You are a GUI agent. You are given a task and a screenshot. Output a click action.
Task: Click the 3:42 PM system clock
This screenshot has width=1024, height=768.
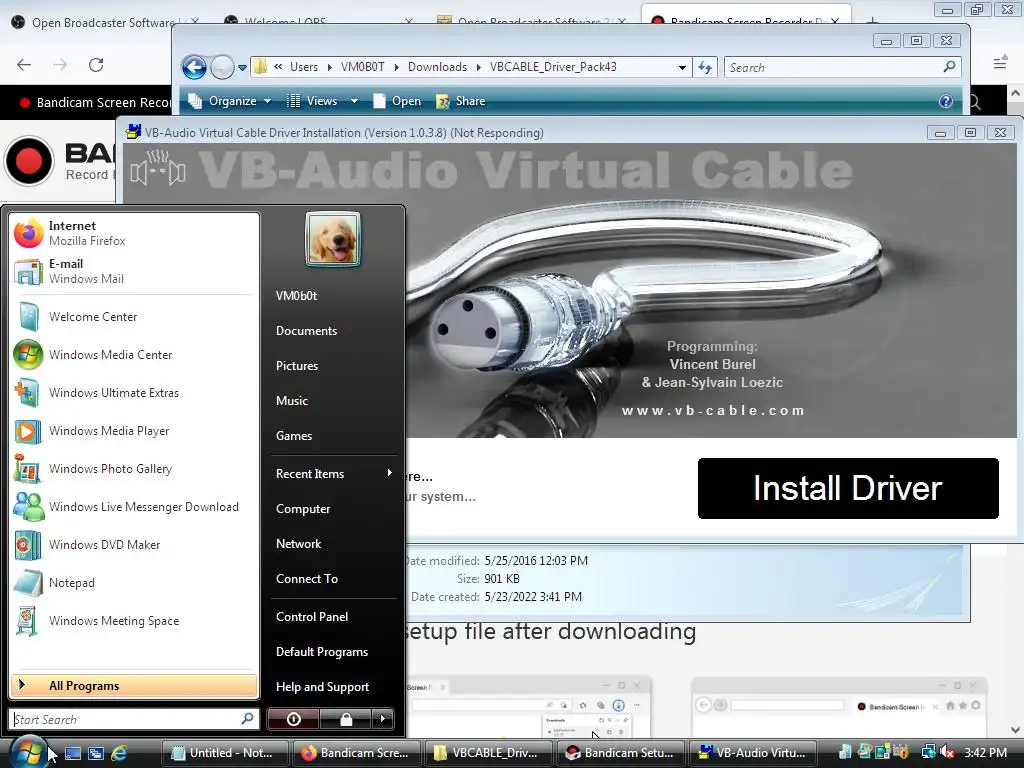coord(985,753)
